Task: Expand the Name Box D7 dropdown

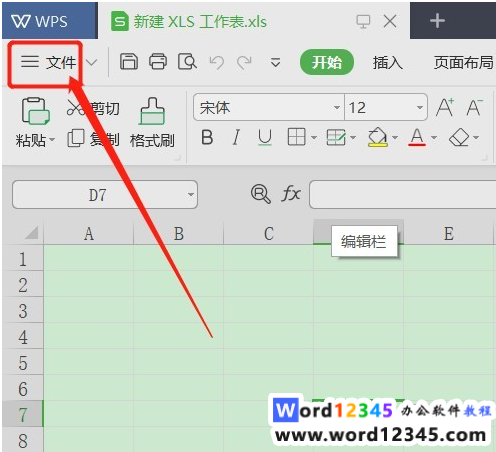Action: [191, 195]
